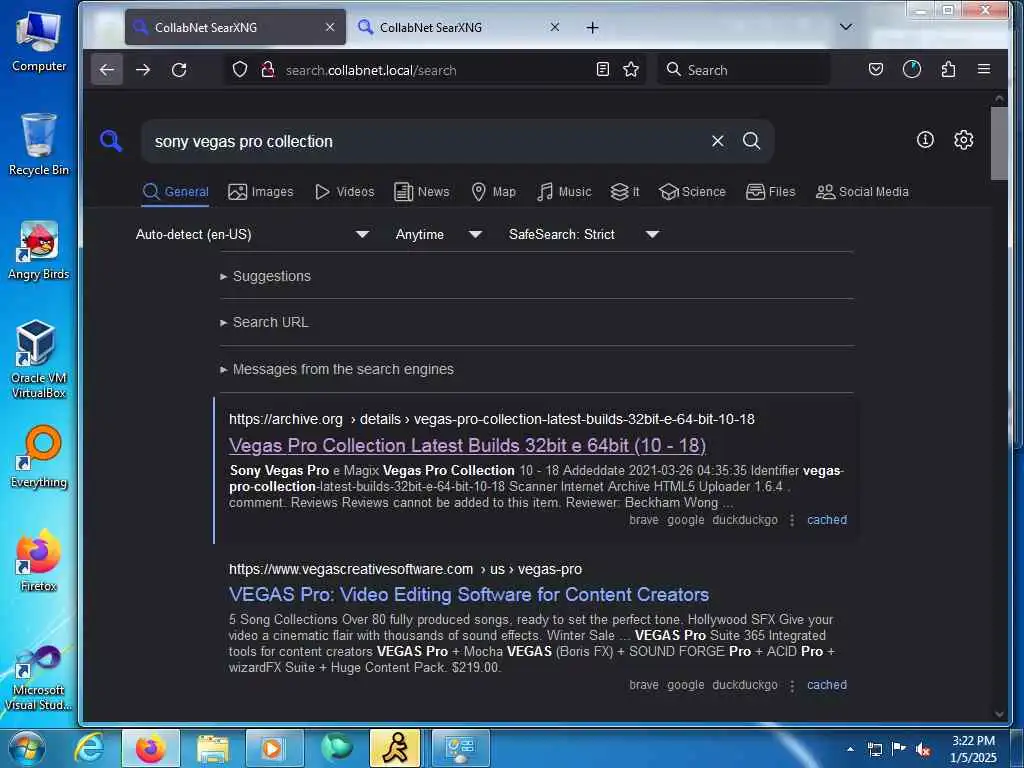
Task: Select Oracle VM VirtualBox desktop icon
Action: click(39, 359)
